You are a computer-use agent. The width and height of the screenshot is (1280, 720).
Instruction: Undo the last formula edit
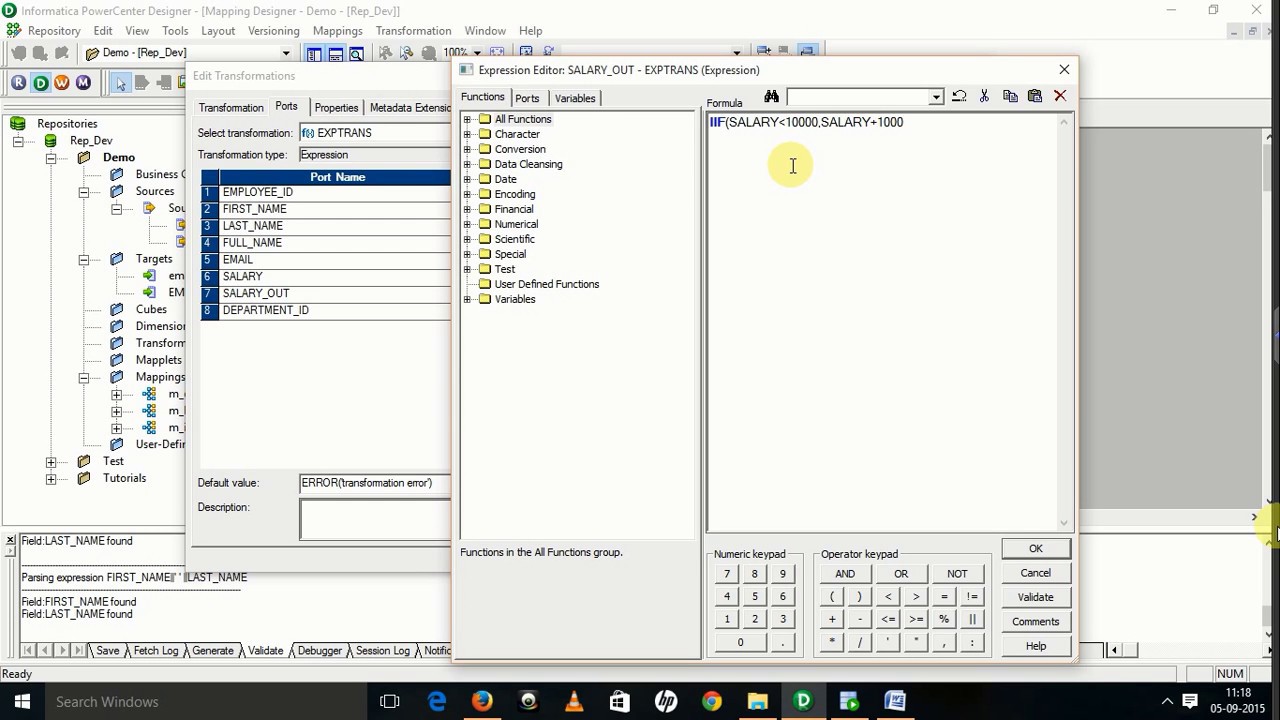click(x=959, y=96)
